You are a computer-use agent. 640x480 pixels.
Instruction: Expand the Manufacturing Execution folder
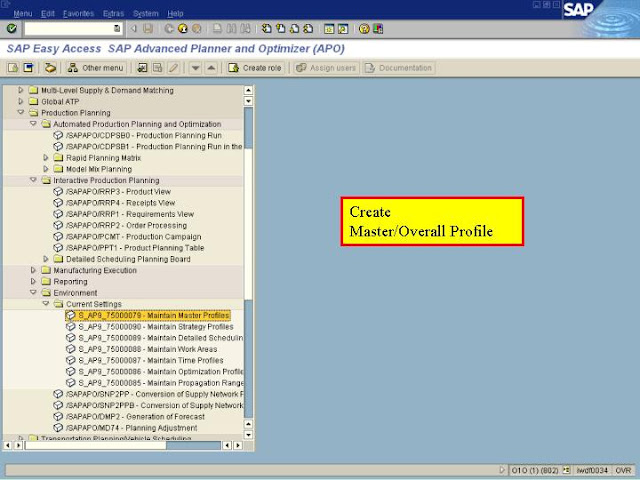pyautogui.click(x=33, y=270)
